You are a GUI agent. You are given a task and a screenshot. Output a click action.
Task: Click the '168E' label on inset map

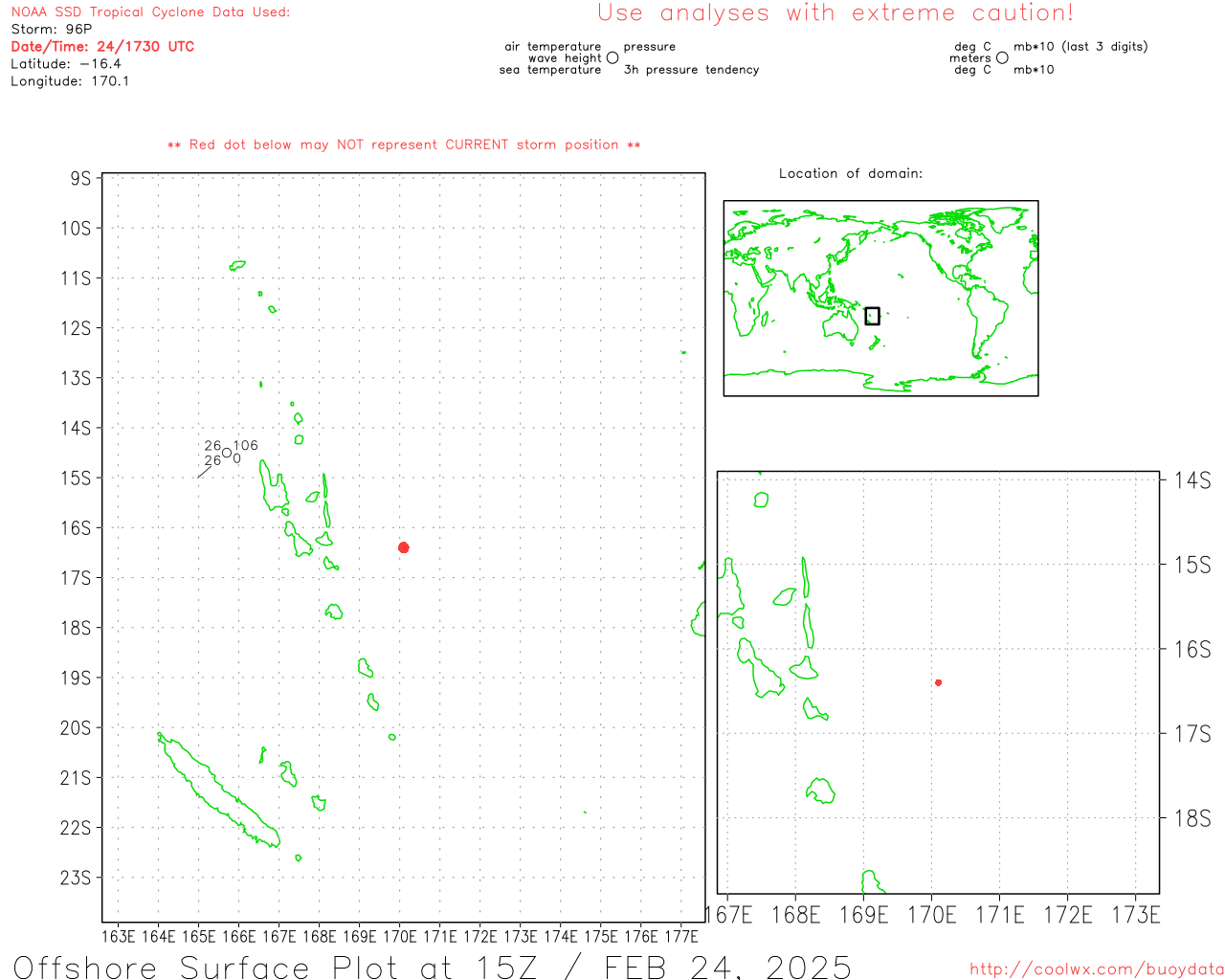796,915
